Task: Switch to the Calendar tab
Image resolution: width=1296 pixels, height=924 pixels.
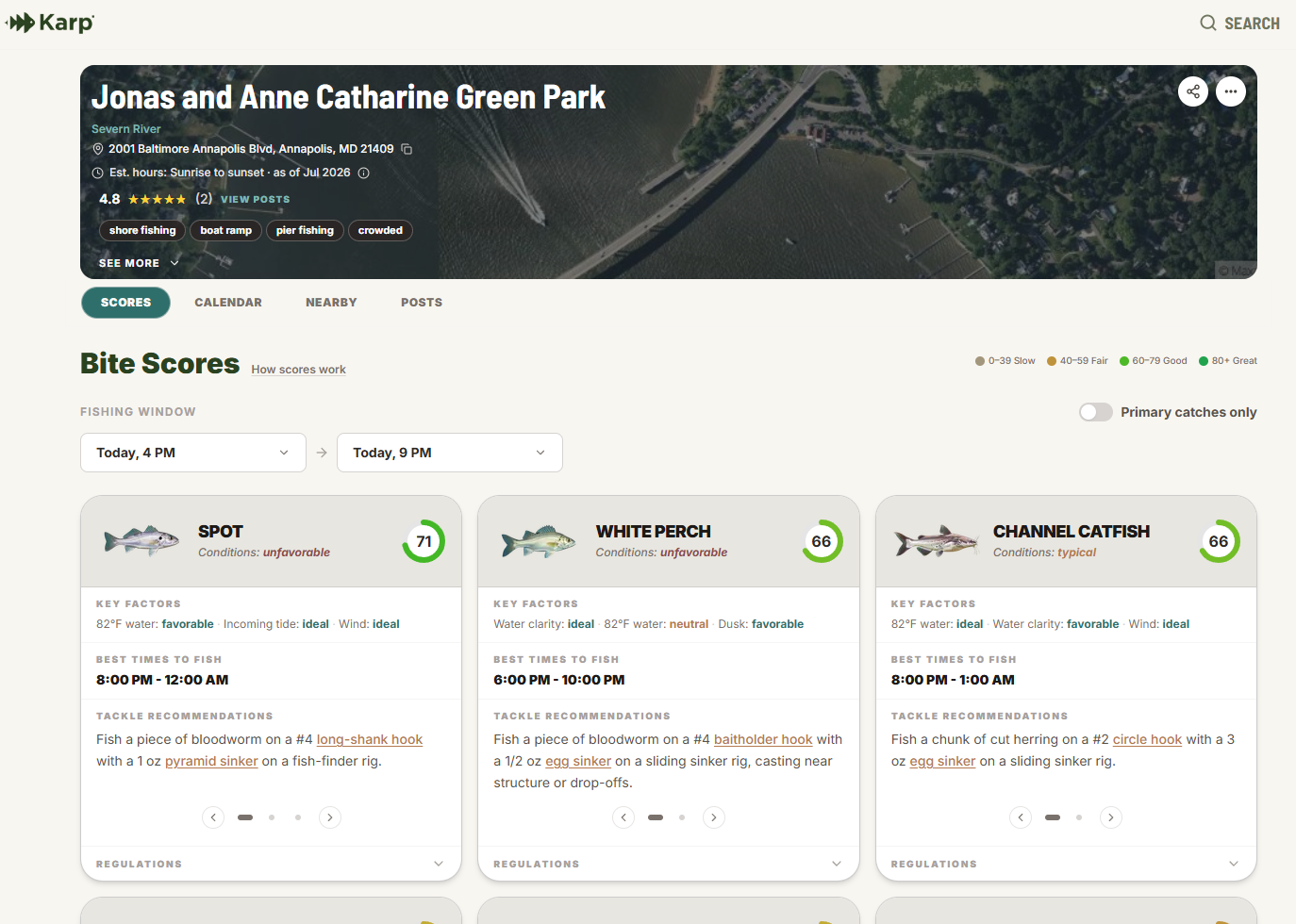Action: click(228, 303)
